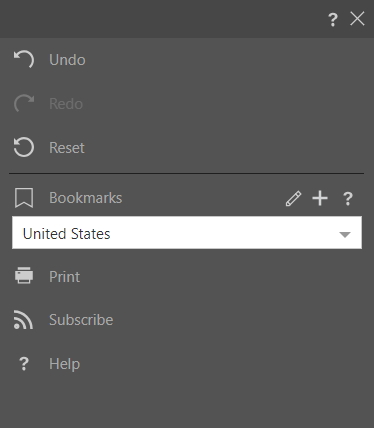This screenshot has height=428, width=374.
Task: Select the Reset text option
Action: point(67,148)
